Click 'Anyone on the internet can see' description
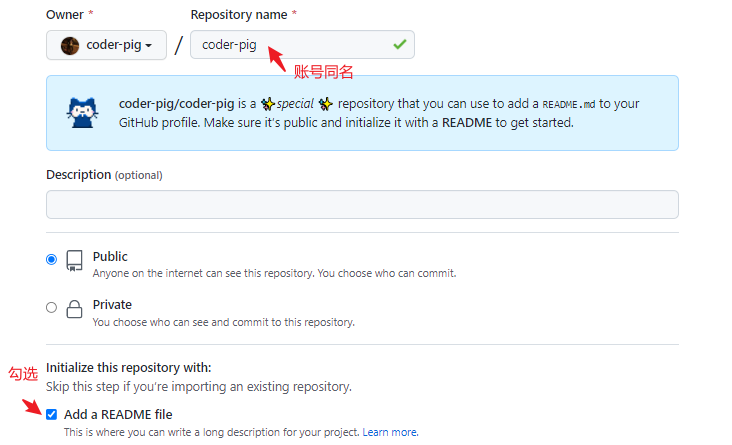Image resolution: width=732 pixels, height=445 pixels. [274, 274]
